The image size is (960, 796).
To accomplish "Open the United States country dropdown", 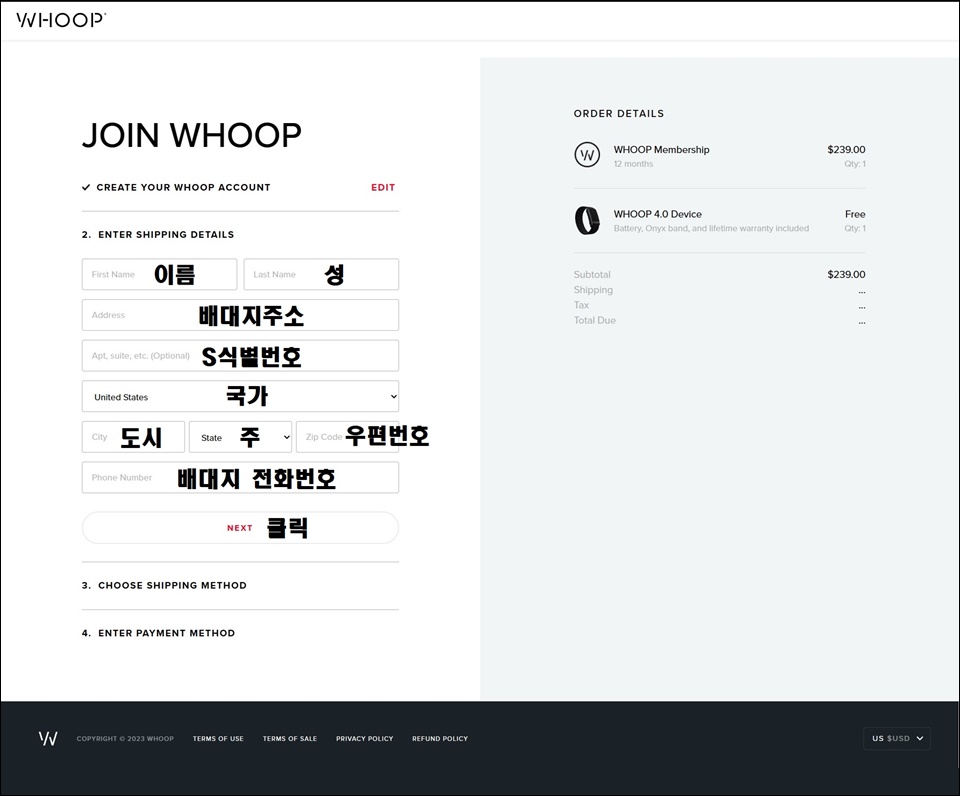I will click(x=241, y=396).
